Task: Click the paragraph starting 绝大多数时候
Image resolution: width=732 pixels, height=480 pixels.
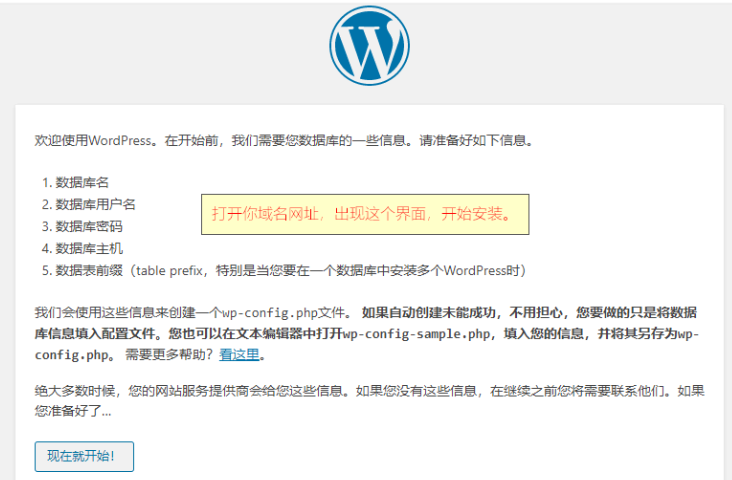Action: coord(369,401)
